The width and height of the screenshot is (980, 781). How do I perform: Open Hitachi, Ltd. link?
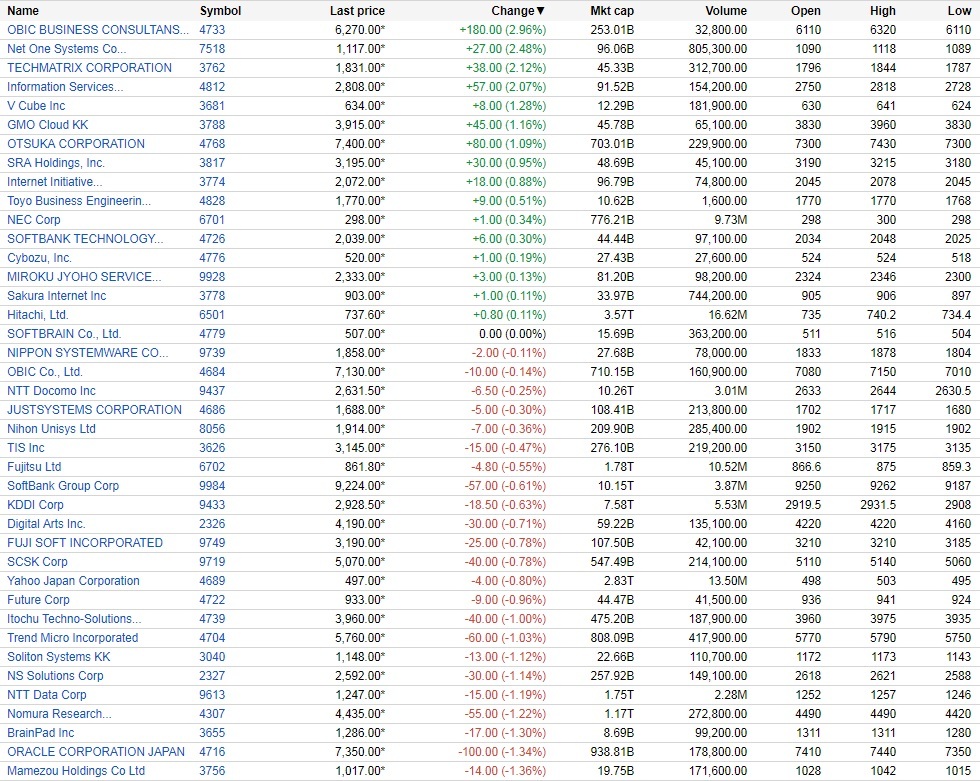click(x=38, y=315)
